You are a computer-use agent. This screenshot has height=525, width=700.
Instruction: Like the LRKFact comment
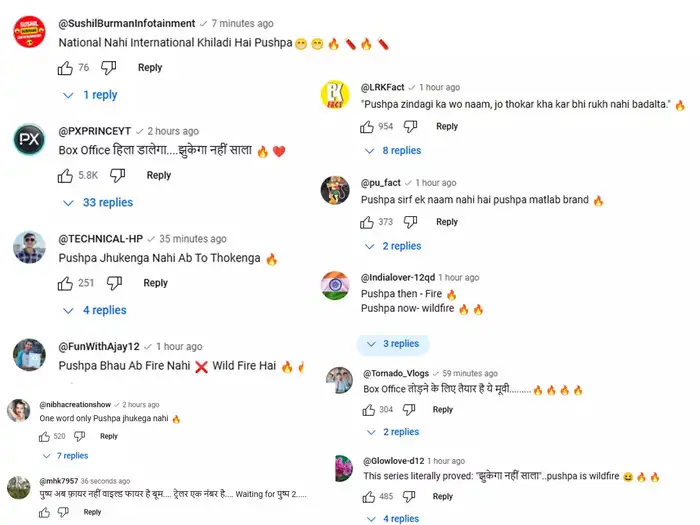pos(367,127)
